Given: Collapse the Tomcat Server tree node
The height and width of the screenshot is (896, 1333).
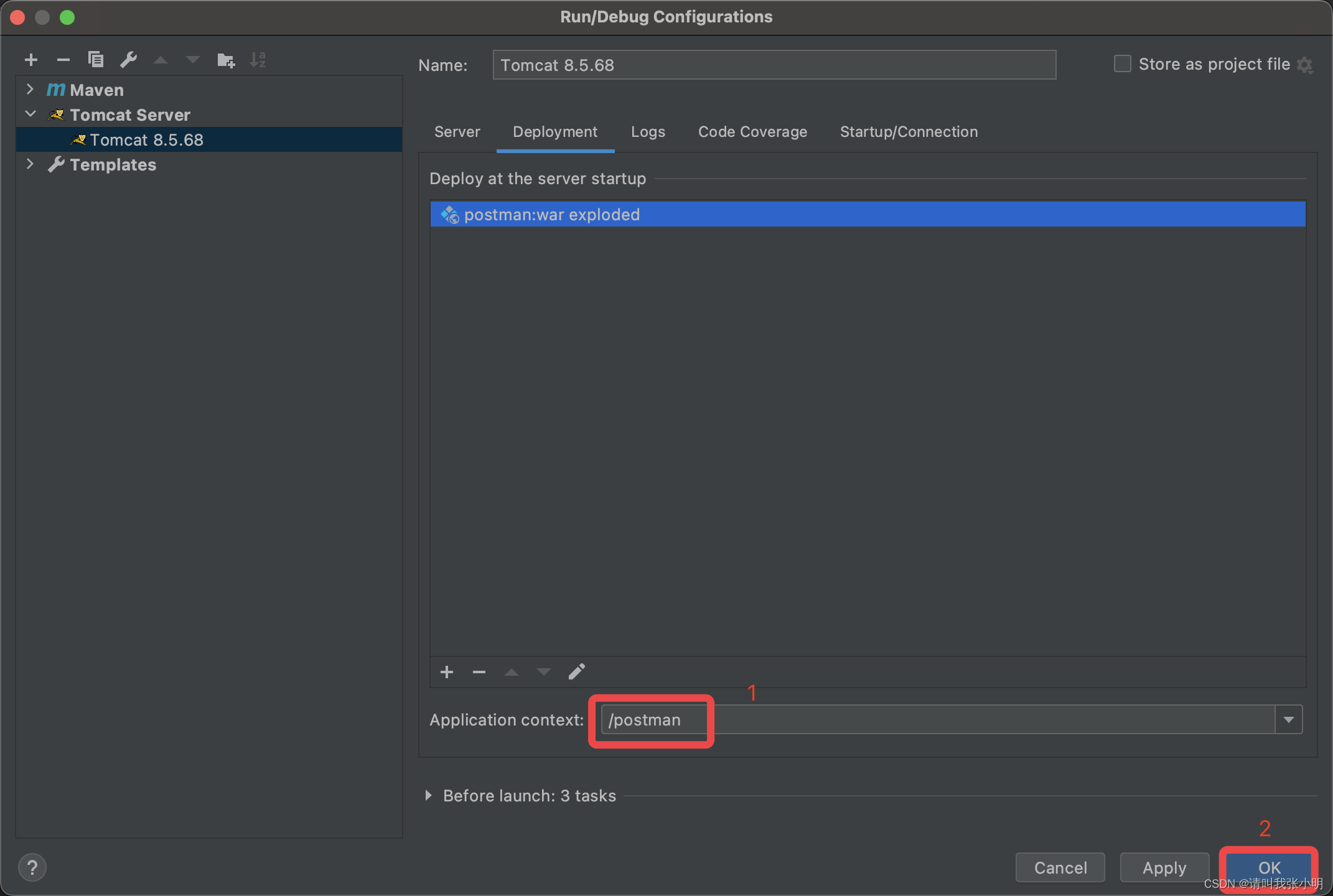Looking at the screenshot, I should click(30, 114).
